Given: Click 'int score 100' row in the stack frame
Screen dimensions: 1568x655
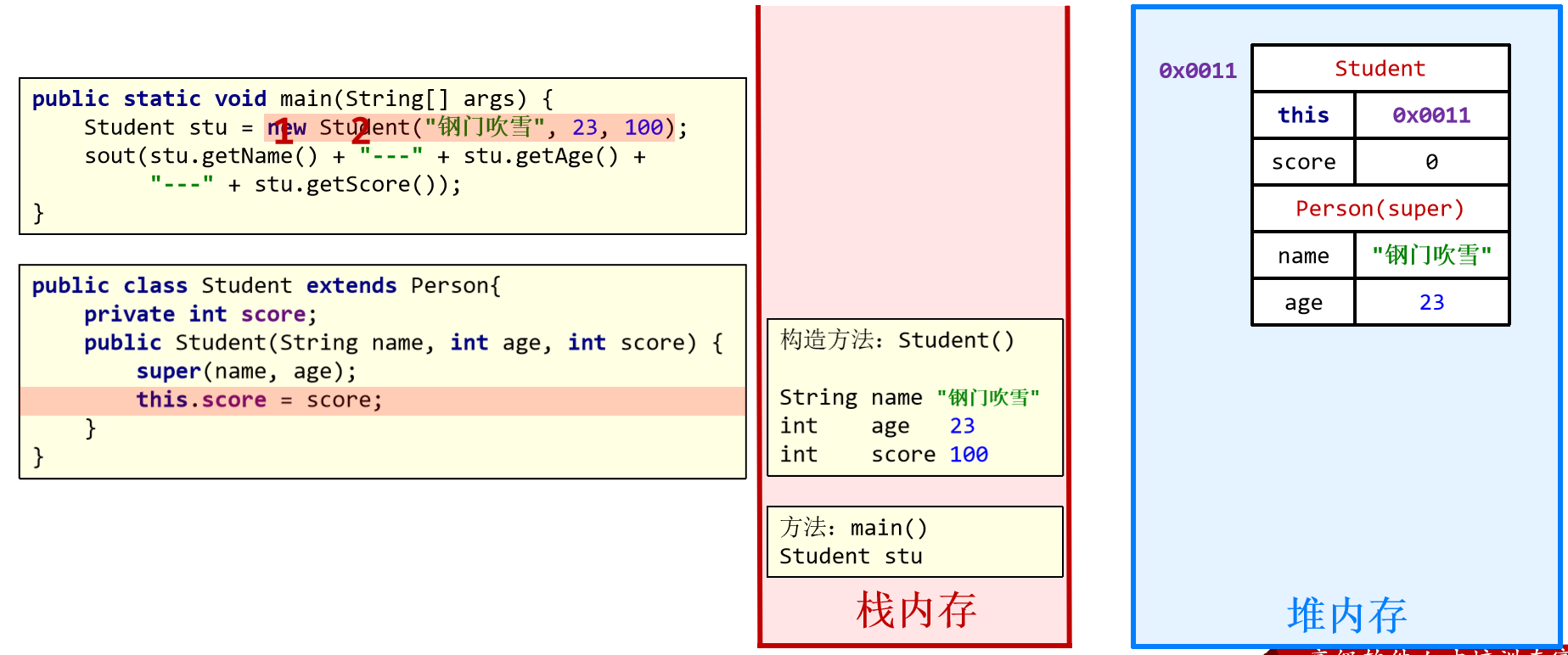Looking at the screenshot, I should pos(884,455).
